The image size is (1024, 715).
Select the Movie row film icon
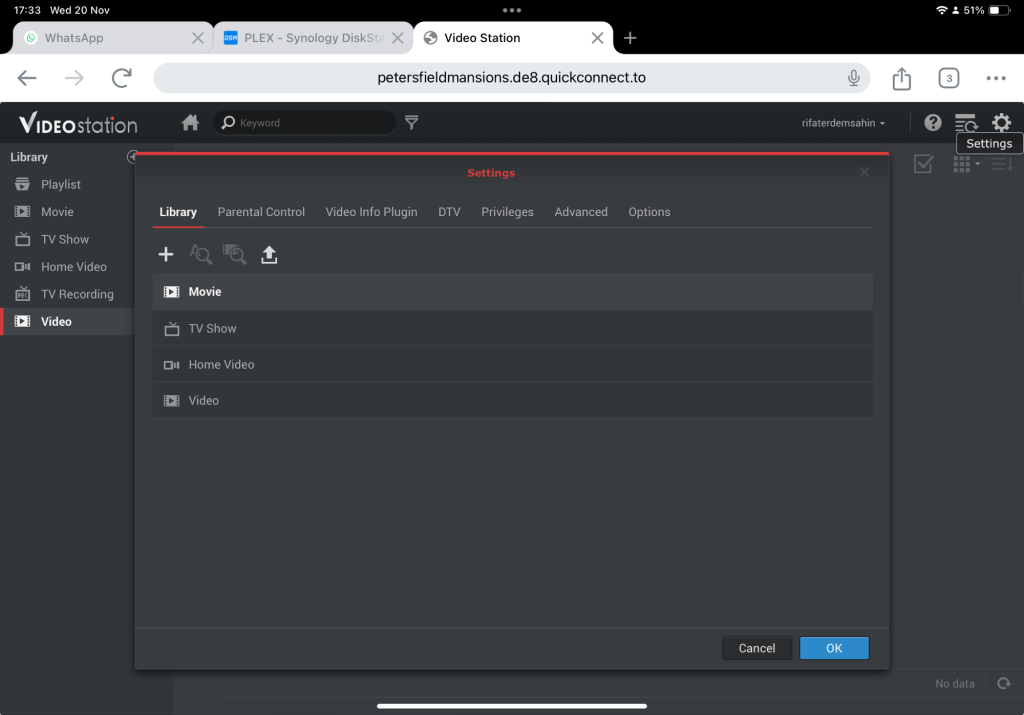[171, 292]
